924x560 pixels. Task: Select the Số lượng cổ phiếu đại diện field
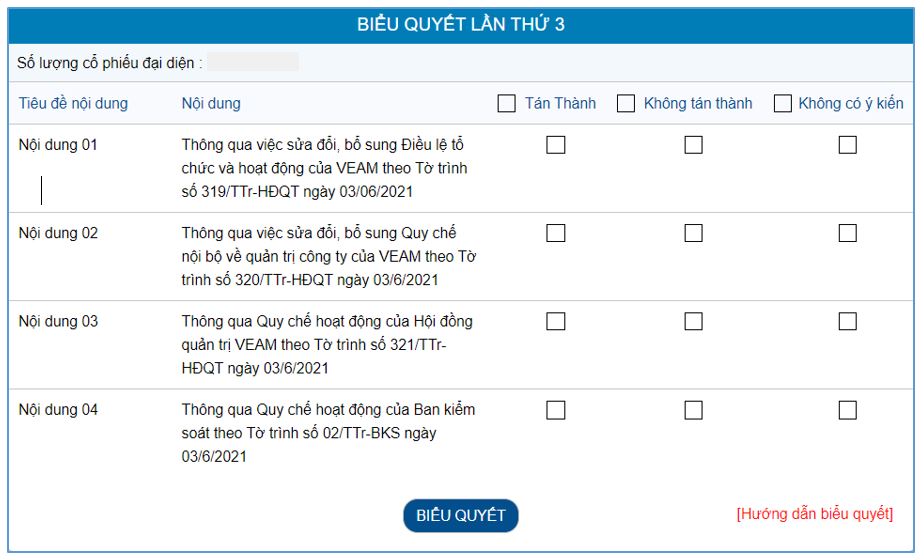pos(253,62)
